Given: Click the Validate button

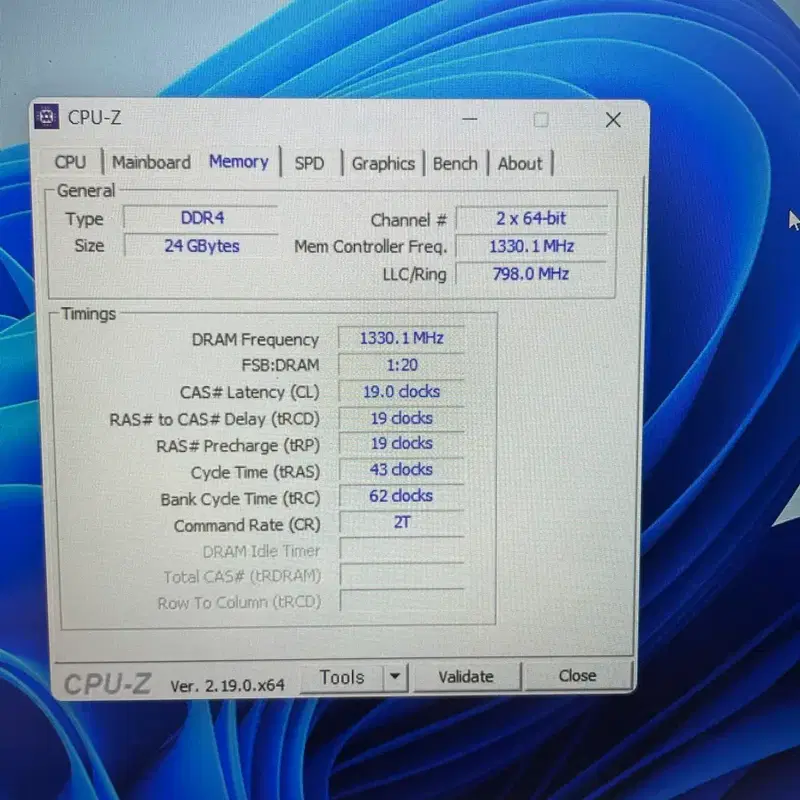Looking at the screenshot, I should click(x=466, y=677).
